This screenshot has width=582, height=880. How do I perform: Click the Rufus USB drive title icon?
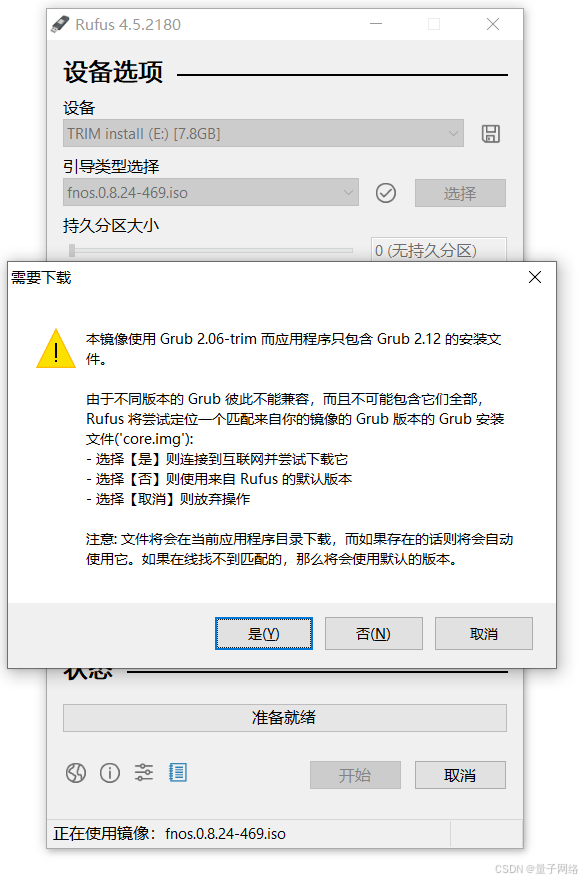pyautogui.click(x=59, y=25)
